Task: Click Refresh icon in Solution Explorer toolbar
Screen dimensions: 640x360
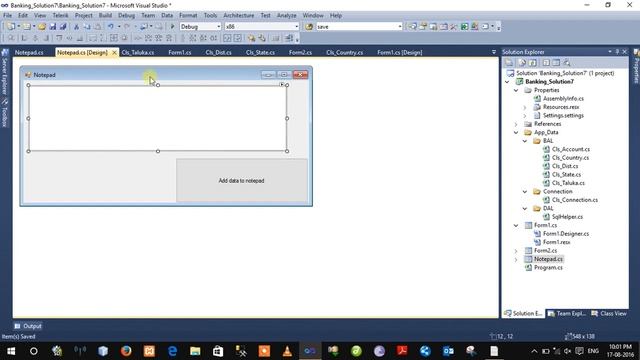Action: 533,62
